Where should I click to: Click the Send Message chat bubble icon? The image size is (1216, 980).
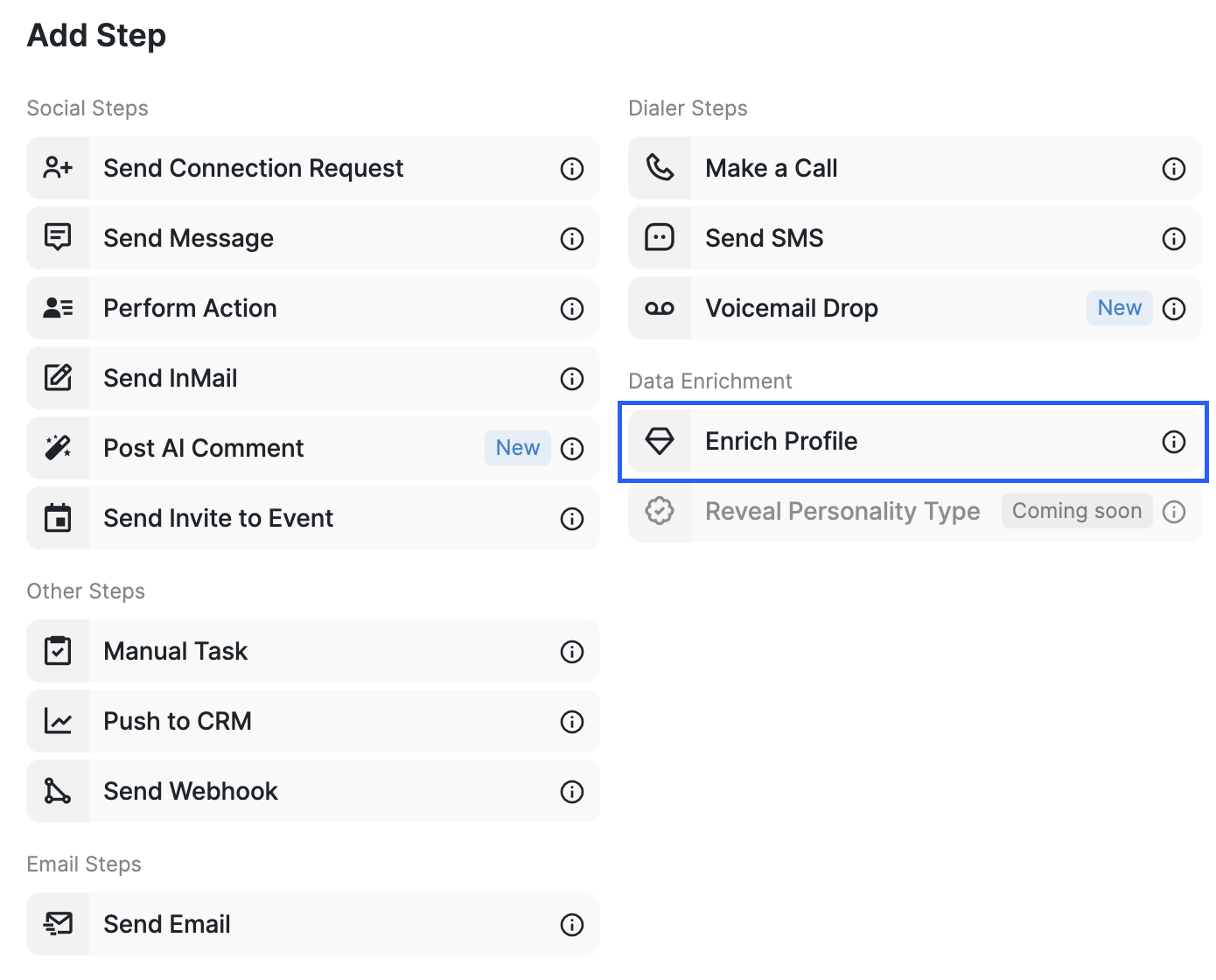(58, 238)
